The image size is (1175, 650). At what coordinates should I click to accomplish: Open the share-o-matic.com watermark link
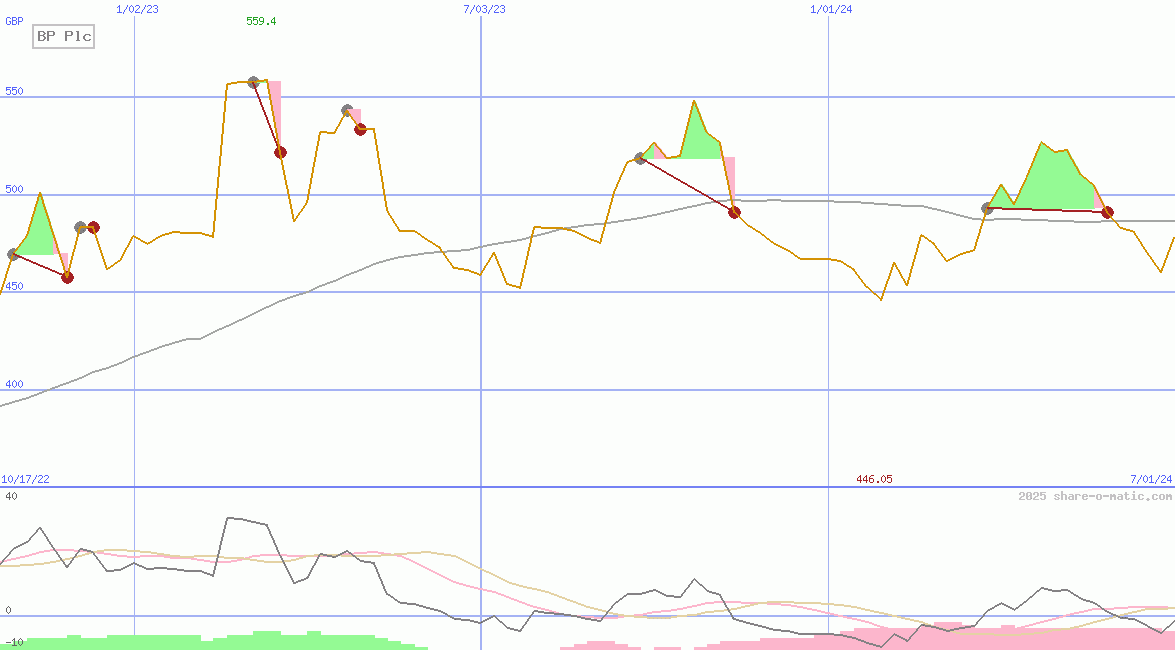pos(1095,496)
